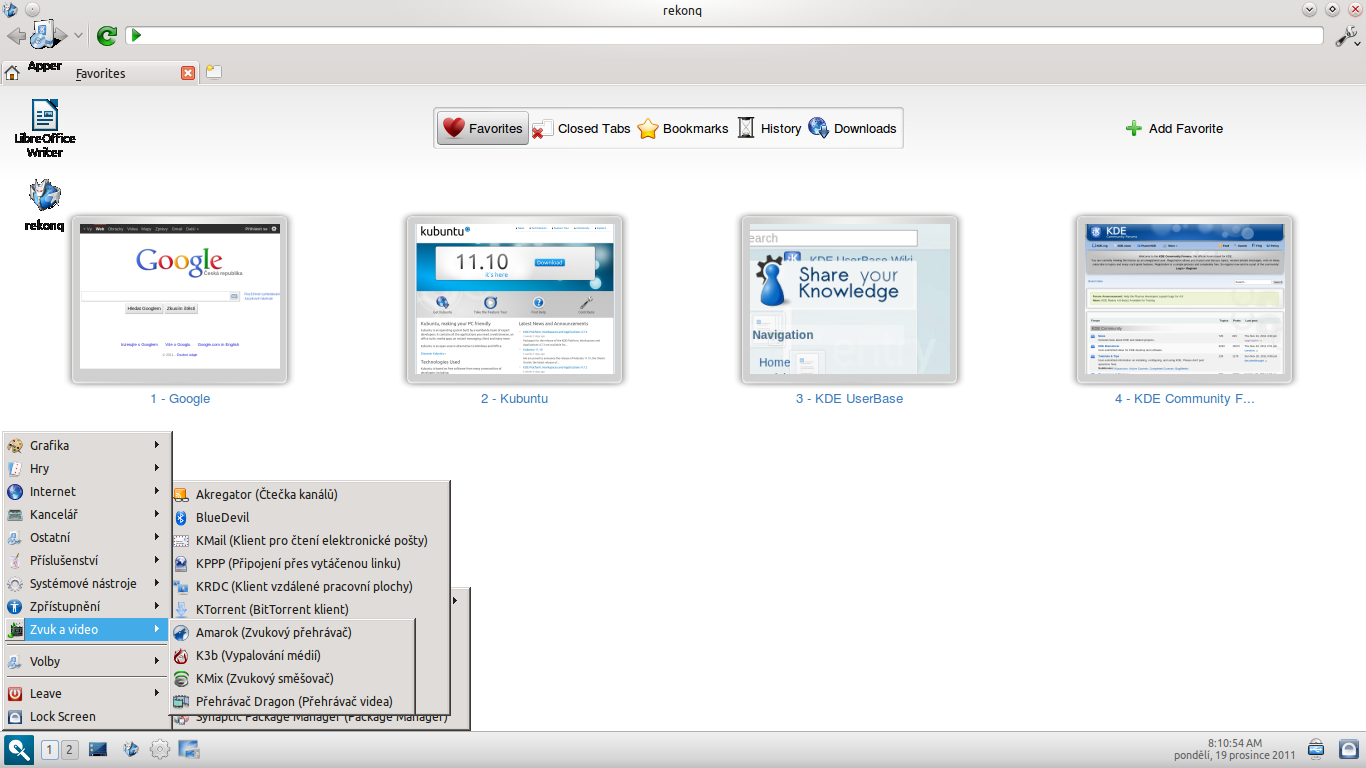Expand the Hry games submenu
Screen dimensions: 1366x768
point(87,468)
